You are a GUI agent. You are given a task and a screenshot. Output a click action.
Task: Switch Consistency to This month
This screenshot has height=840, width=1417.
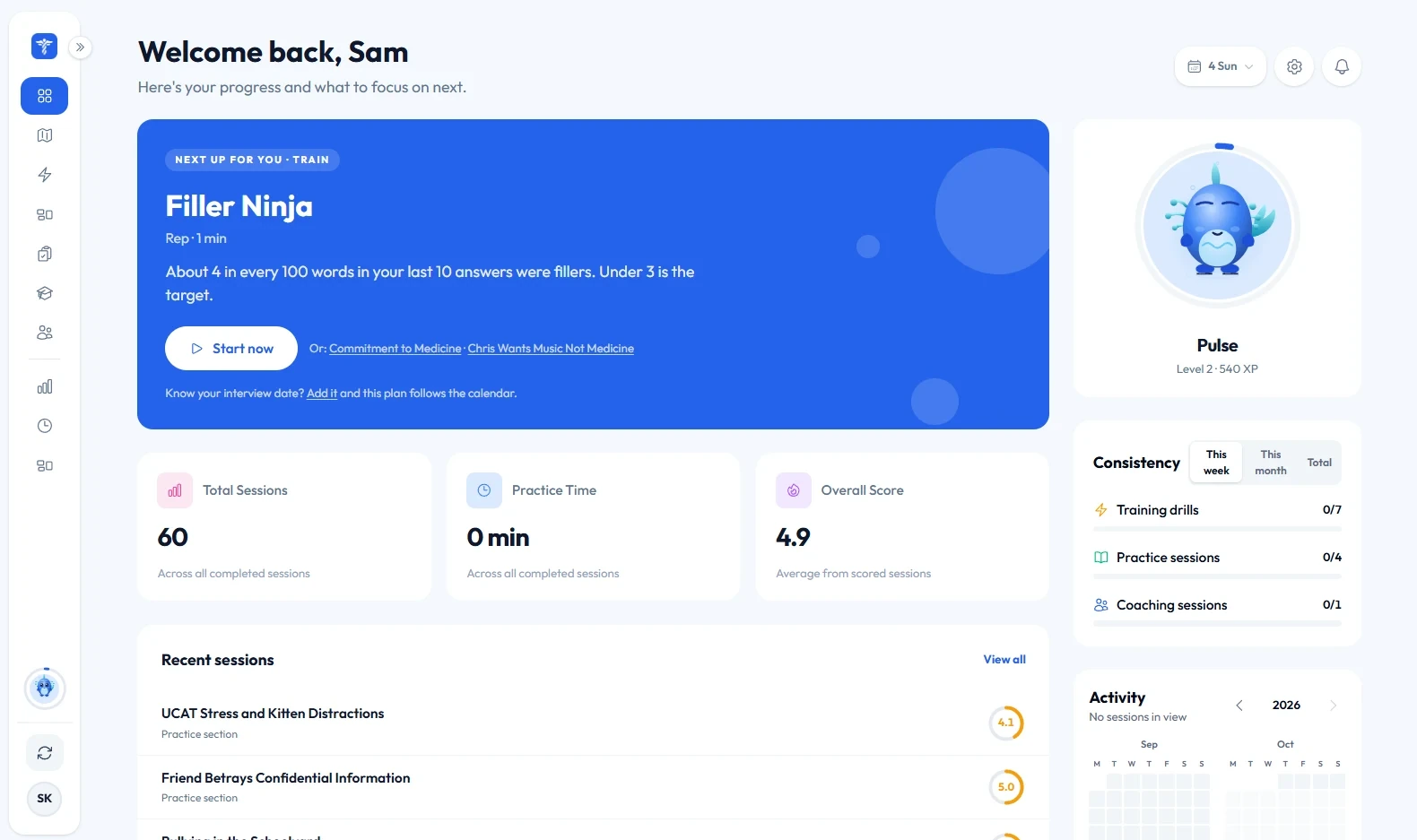pyautogui.click(x=1271, y=463)
